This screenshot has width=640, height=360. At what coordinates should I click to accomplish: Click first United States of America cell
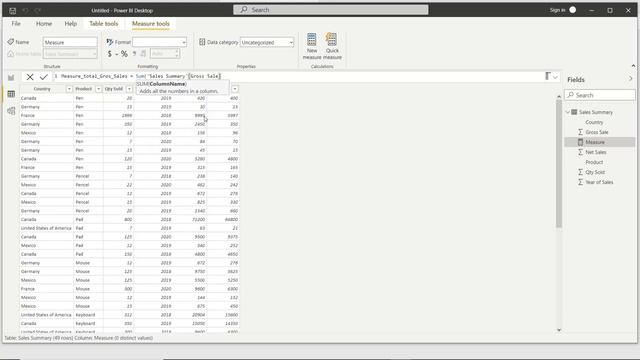(46, 228)
